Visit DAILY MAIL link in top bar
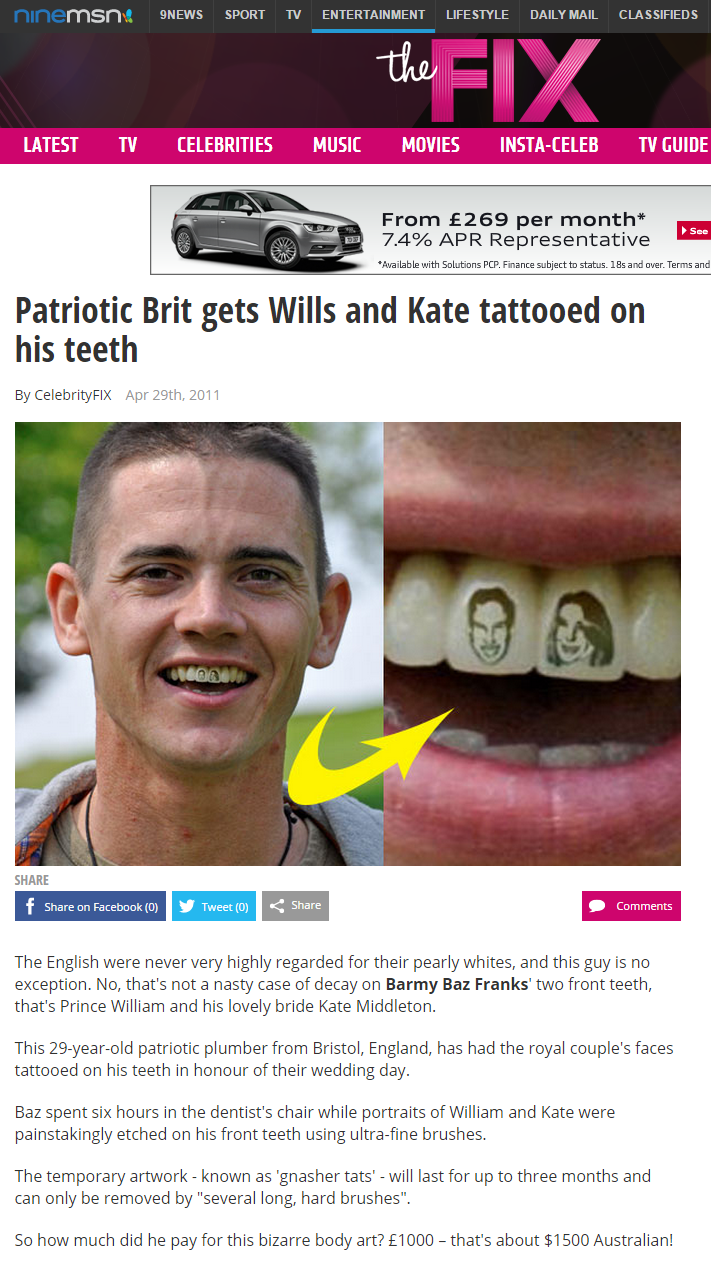711x1273 pixels. 564,15
